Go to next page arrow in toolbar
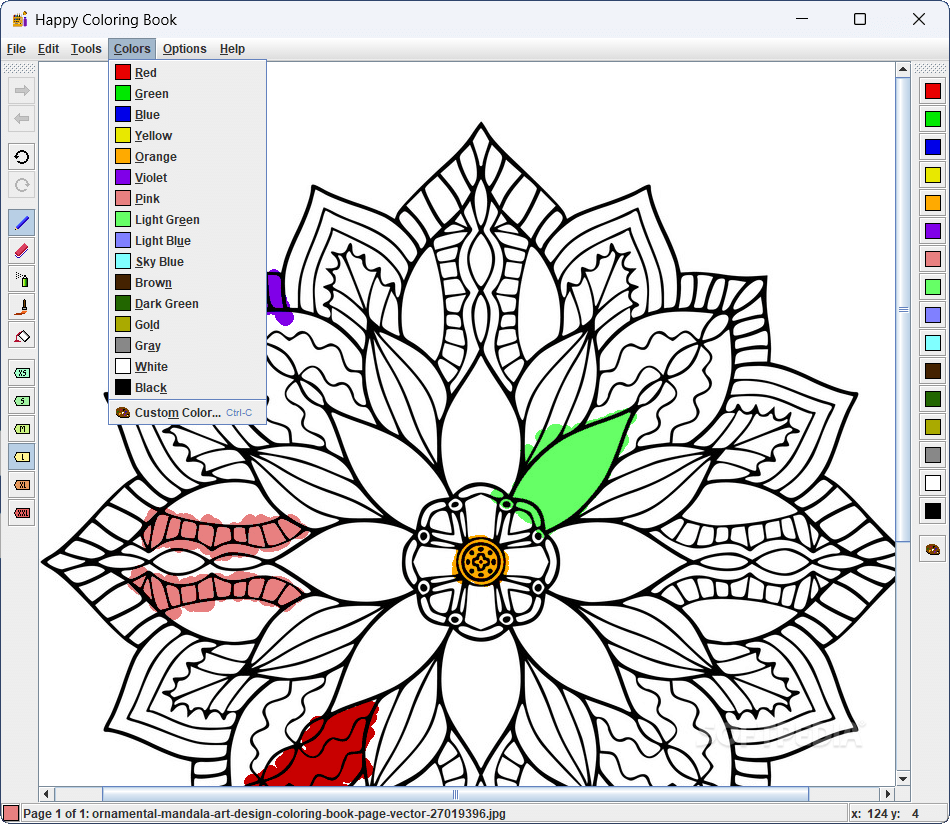 (22, 91)
